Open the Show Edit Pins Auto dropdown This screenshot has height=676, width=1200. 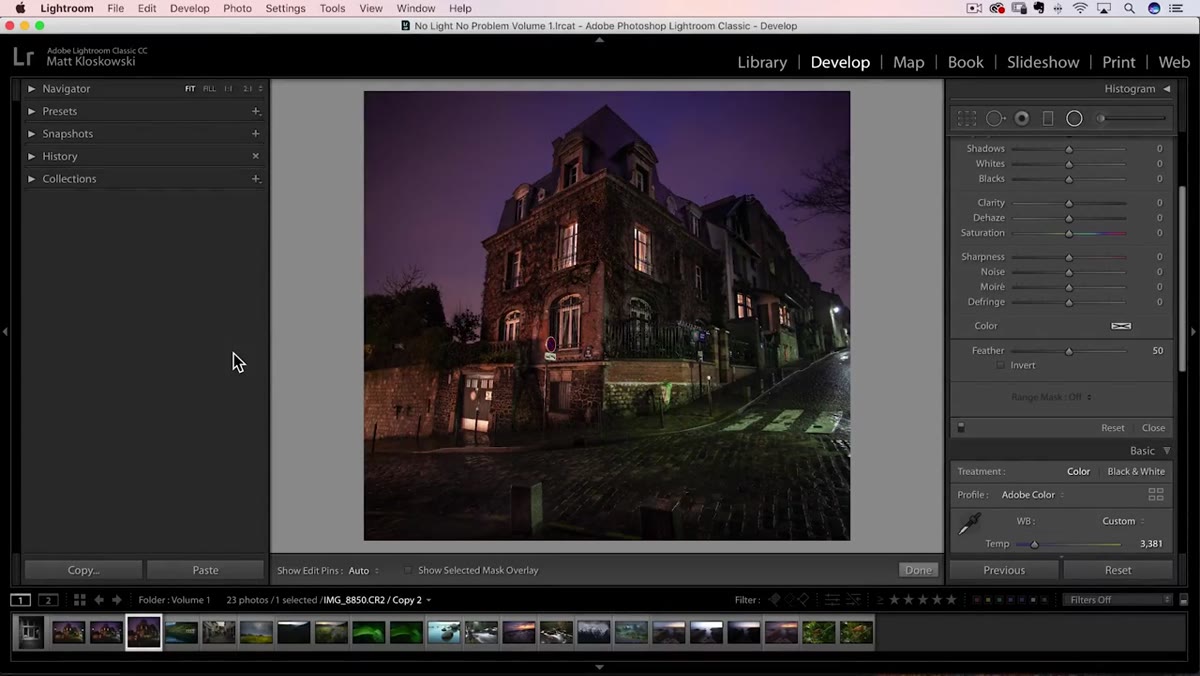click(363, 570)
